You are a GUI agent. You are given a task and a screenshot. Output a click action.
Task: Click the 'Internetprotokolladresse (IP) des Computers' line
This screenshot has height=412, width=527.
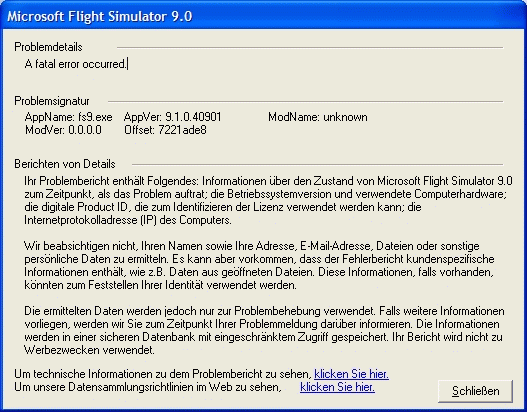tap(128, 220)
